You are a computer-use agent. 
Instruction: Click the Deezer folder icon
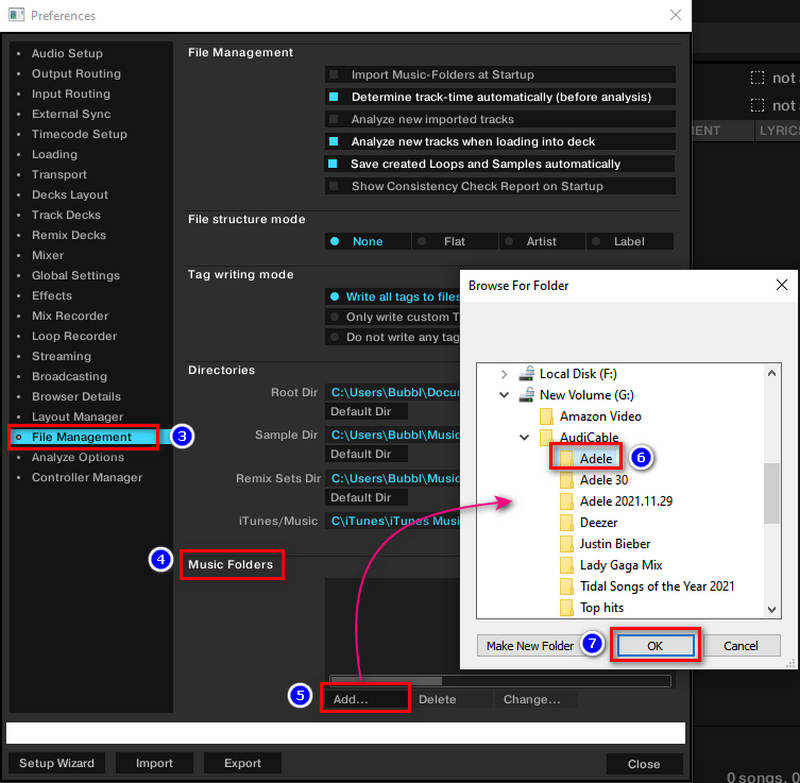566,523
